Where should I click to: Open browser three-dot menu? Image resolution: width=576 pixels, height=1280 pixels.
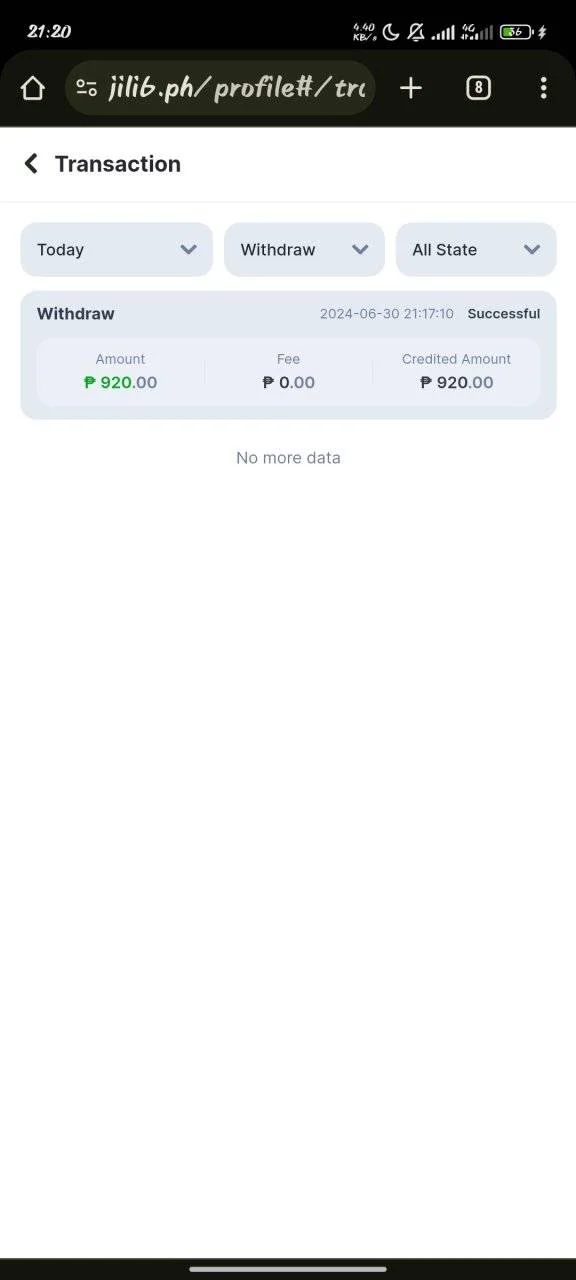tap(543, 88)
